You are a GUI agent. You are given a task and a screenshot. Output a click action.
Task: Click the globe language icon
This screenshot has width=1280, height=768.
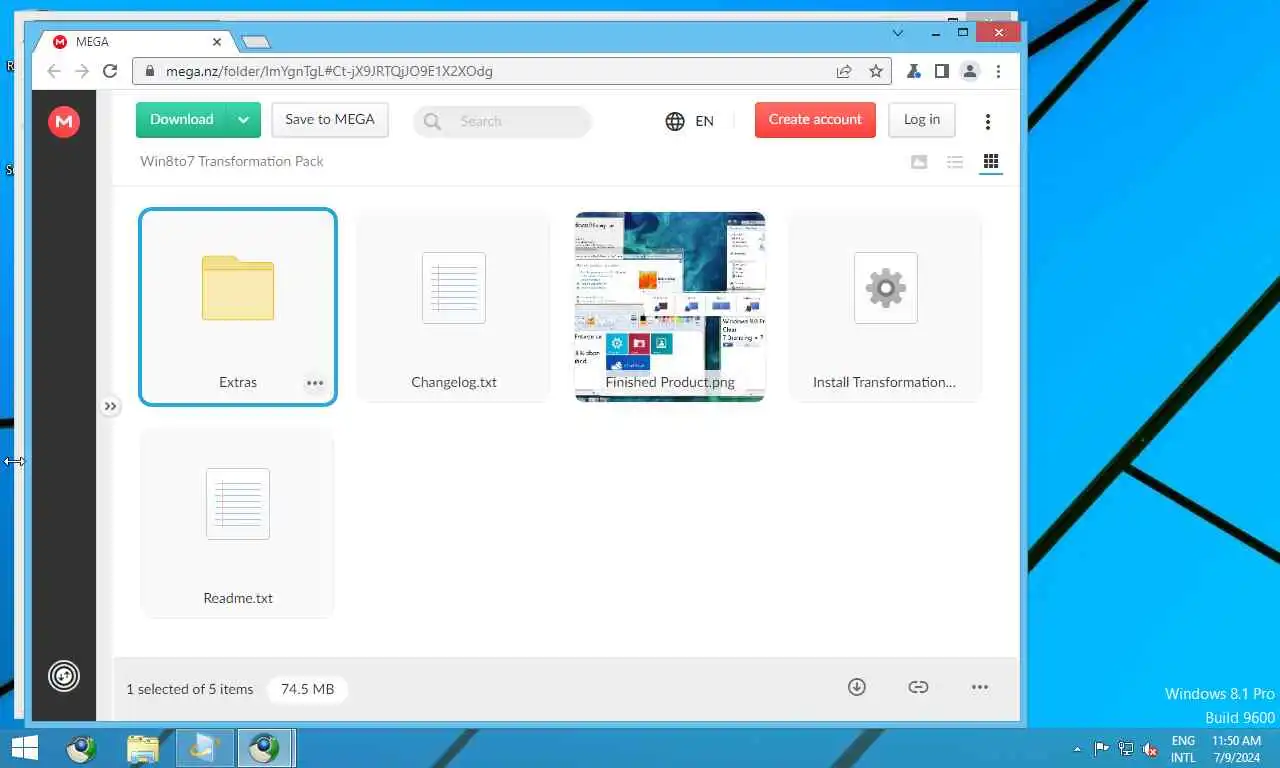pos(675,121)
